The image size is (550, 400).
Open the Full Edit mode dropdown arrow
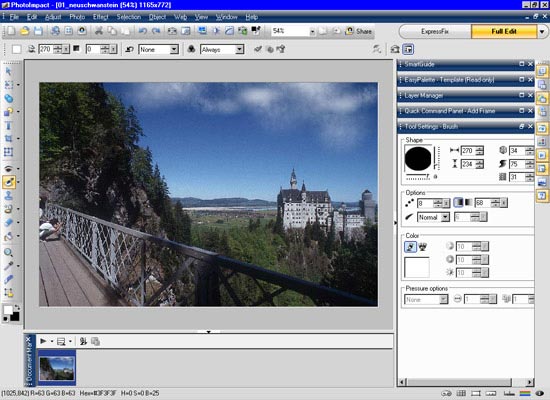click(x=542, y=32)
